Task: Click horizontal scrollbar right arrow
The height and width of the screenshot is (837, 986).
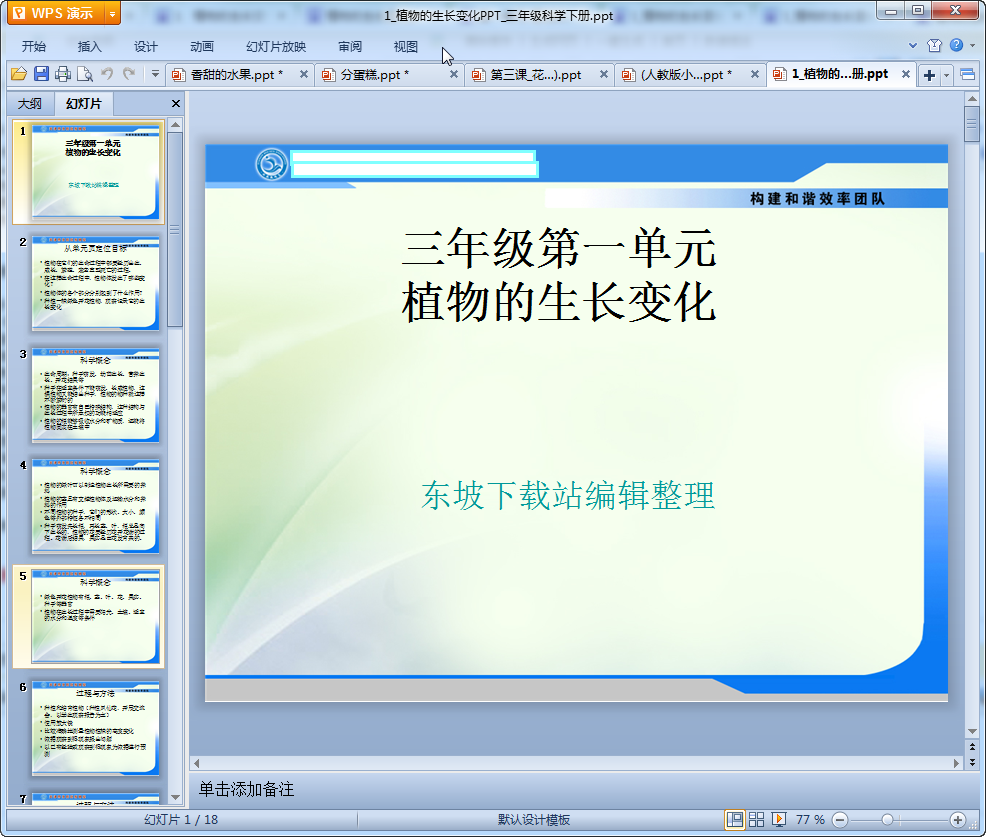Action: click(956, 763)
